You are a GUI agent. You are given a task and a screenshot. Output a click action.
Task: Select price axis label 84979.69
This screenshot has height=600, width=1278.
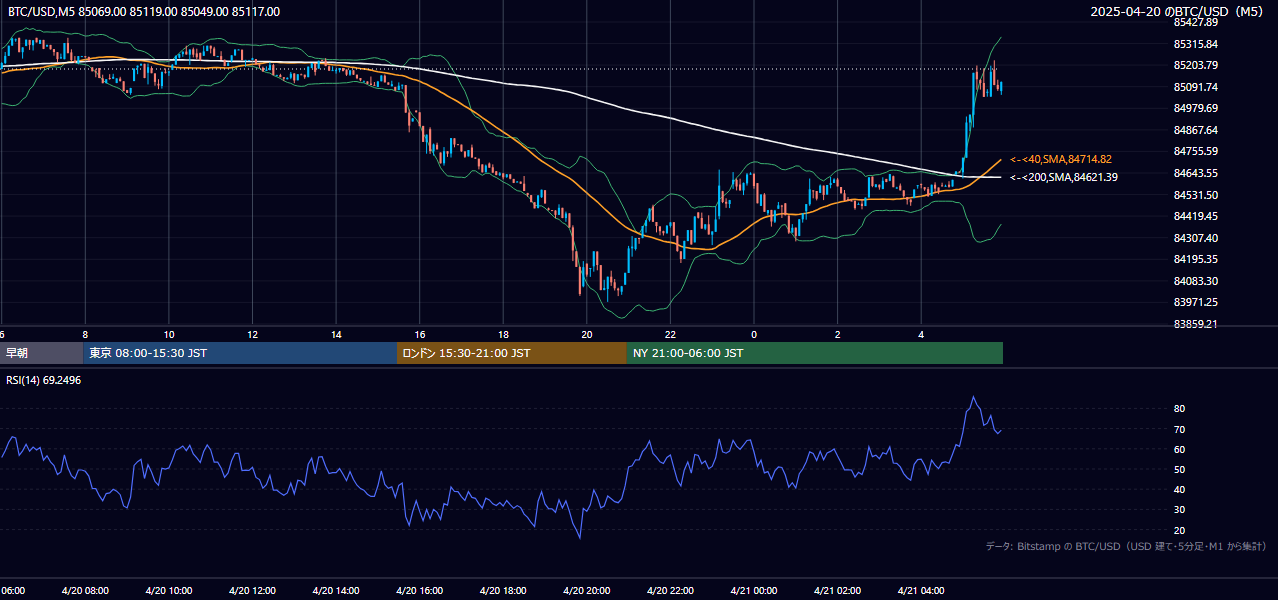(x=1195, y=108)
